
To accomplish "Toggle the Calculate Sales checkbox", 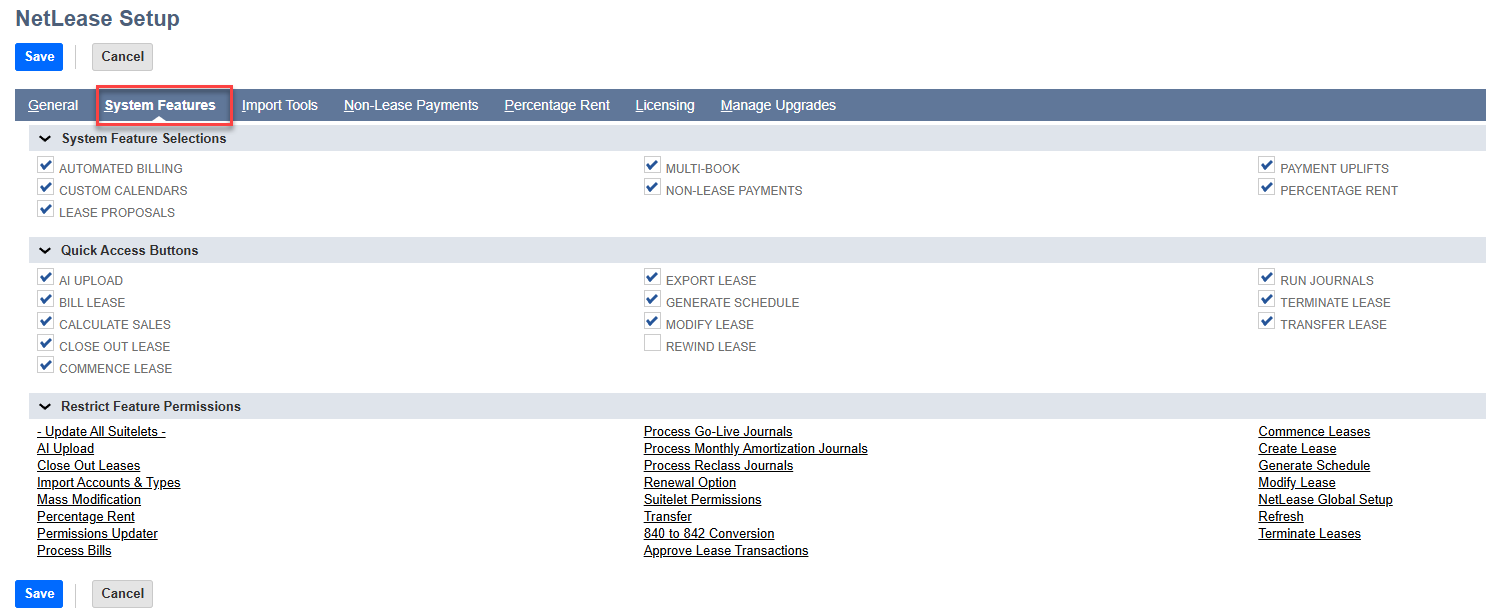I will tap(45, 322).
